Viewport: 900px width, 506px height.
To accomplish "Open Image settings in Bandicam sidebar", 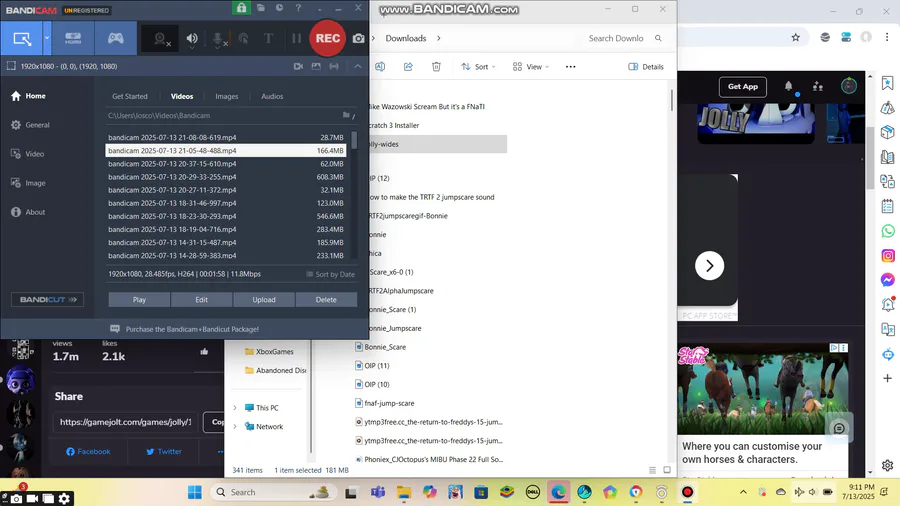I will point(28,183).
